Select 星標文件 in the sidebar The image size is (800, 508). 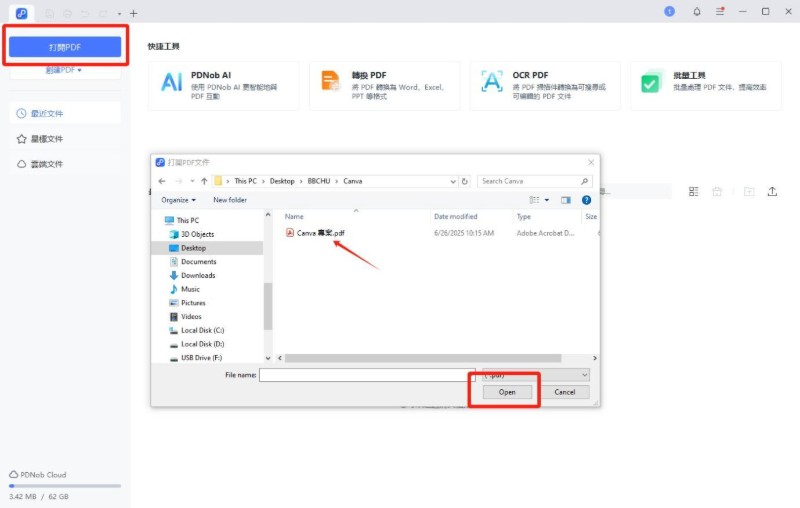pyautogui.click(x=65, y=139)
